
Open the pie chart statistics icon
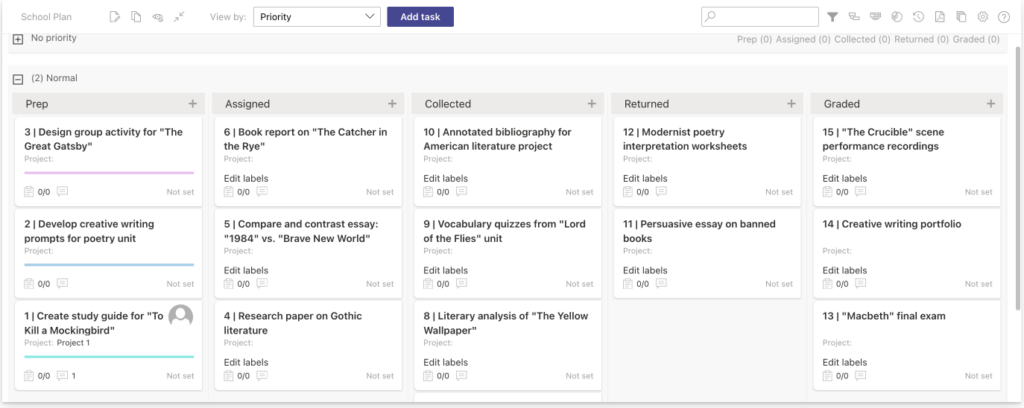897,17
